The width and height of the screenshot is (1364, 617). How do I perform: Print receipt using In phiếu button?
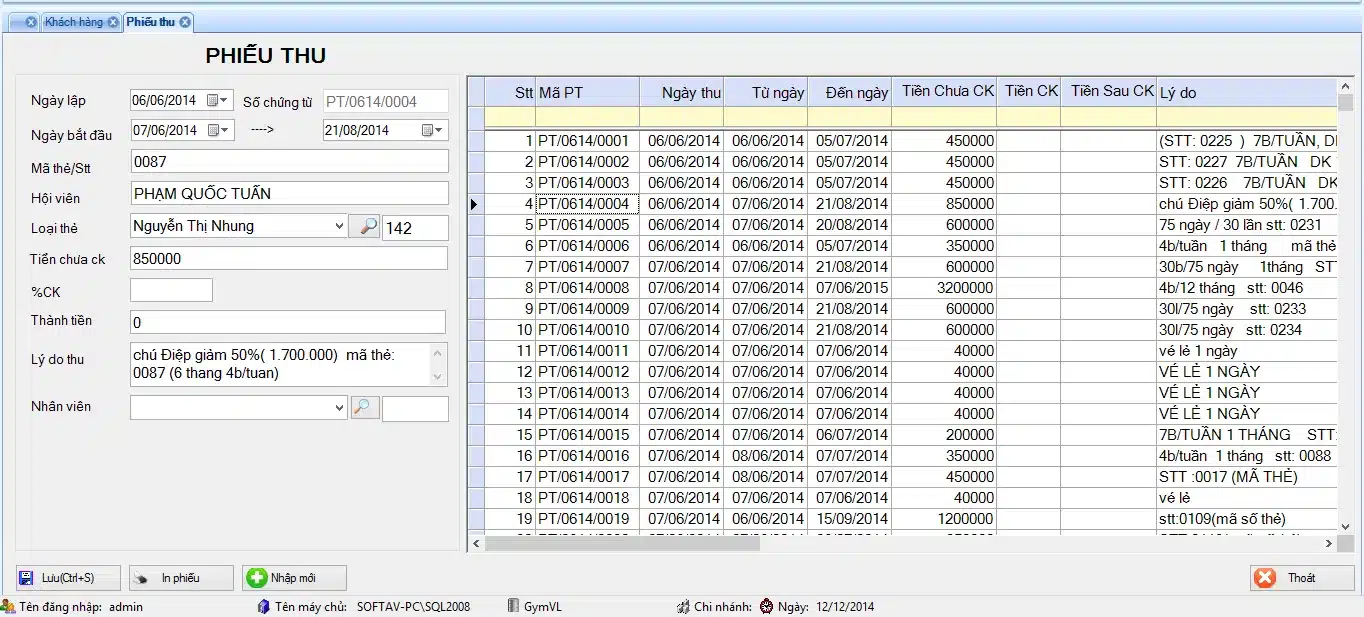(x=181, y=578)
